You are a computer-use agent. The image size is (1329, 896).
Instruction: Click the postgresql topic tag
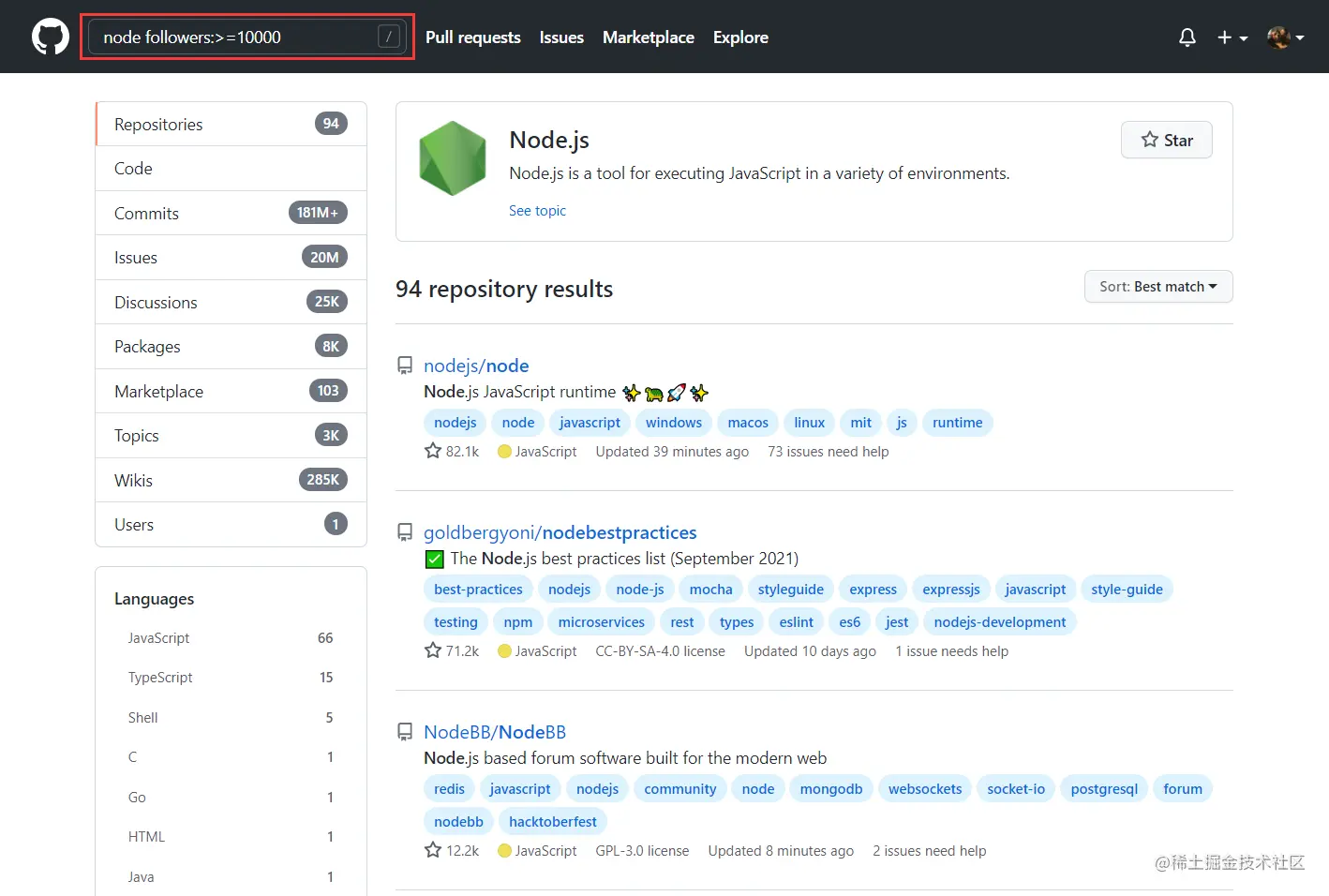(1104, 789)
